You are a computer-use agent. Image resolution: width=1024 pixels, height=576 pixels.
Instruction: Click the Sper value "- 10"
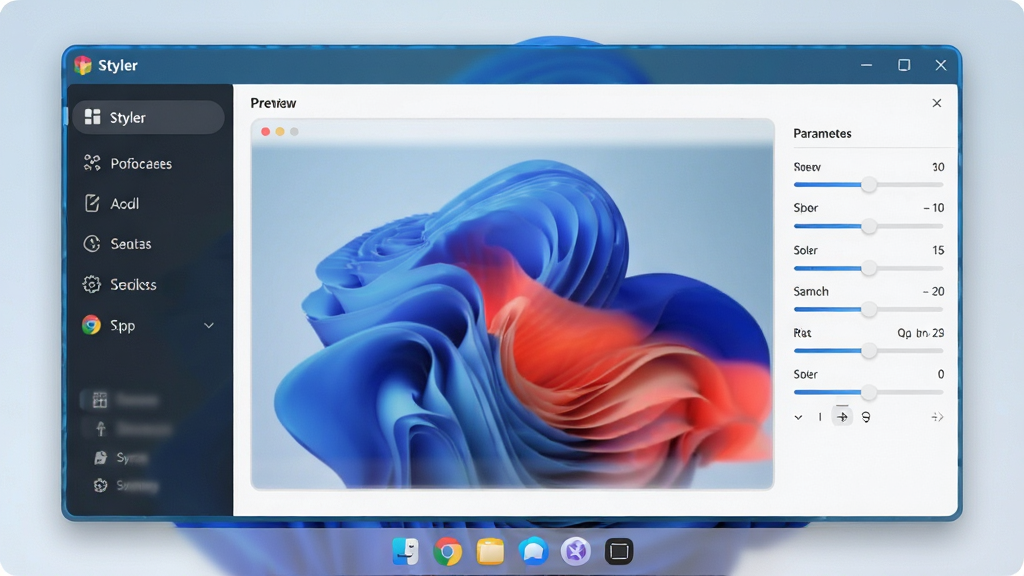[934, 208]
